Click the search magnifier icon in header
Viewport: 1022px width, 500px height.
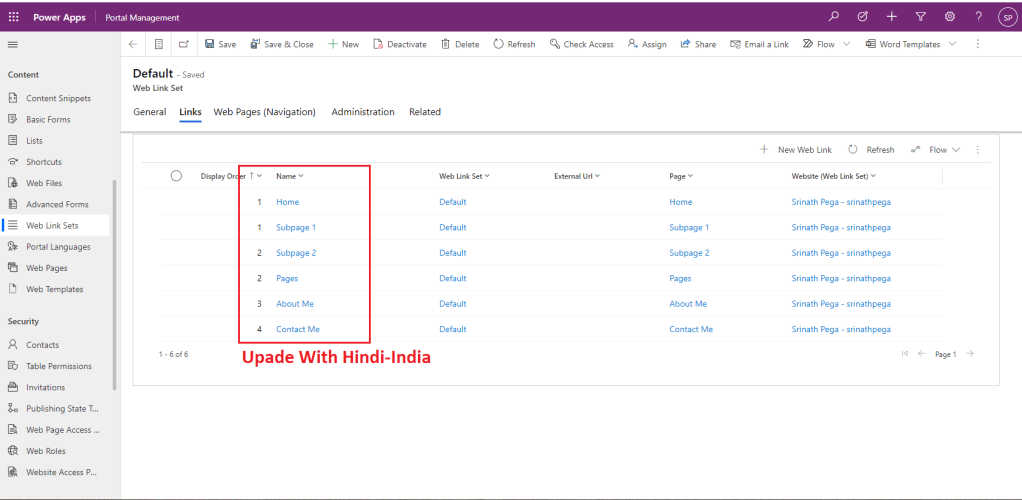[x=834, y=17]
